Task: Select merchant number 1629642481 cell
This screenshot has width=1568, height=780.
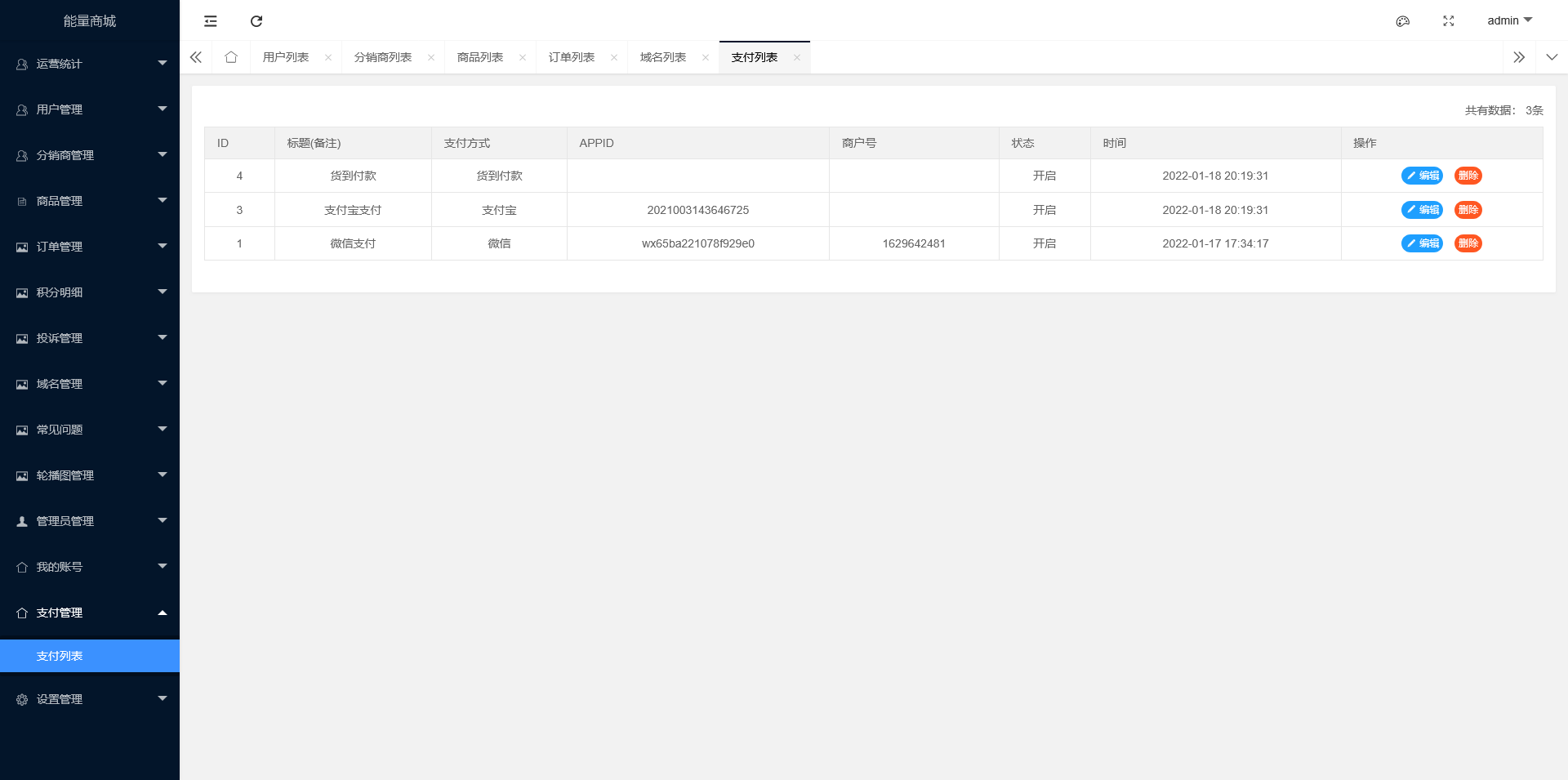Action: point(914,243)
